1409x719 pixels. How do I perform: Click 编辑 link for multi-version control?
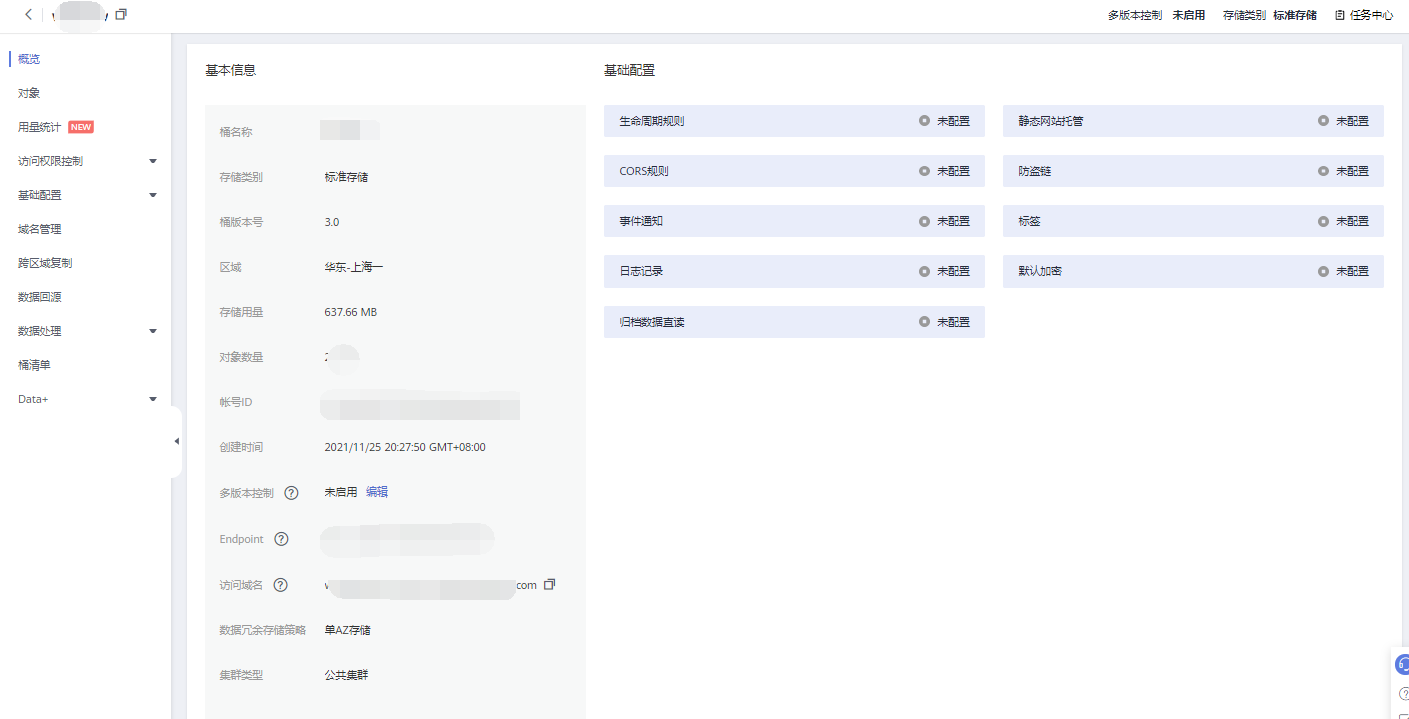click(x=377, y=492)
